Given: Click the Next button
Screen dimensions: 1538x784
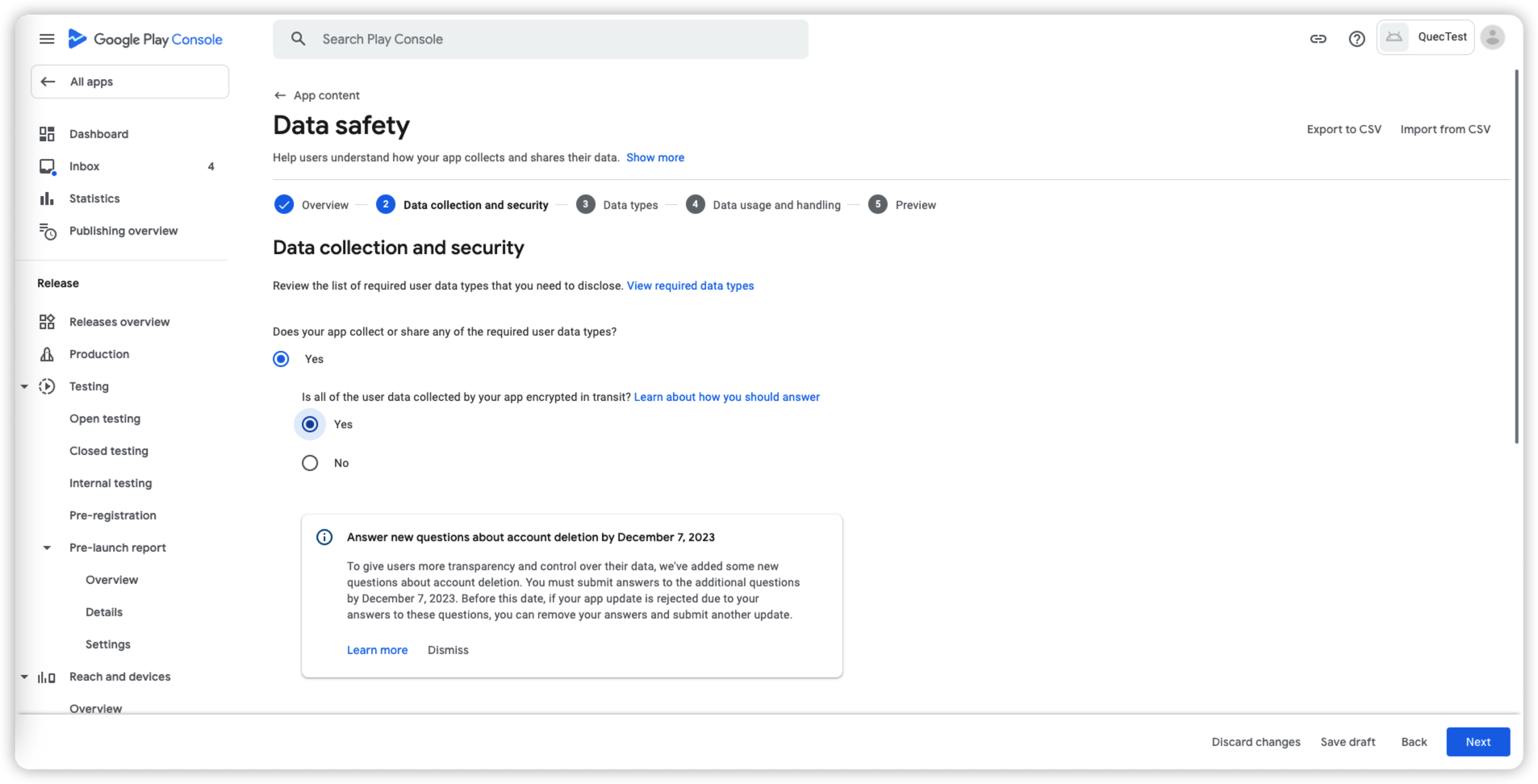Looking at the screenshot, I should point(1477,742).
